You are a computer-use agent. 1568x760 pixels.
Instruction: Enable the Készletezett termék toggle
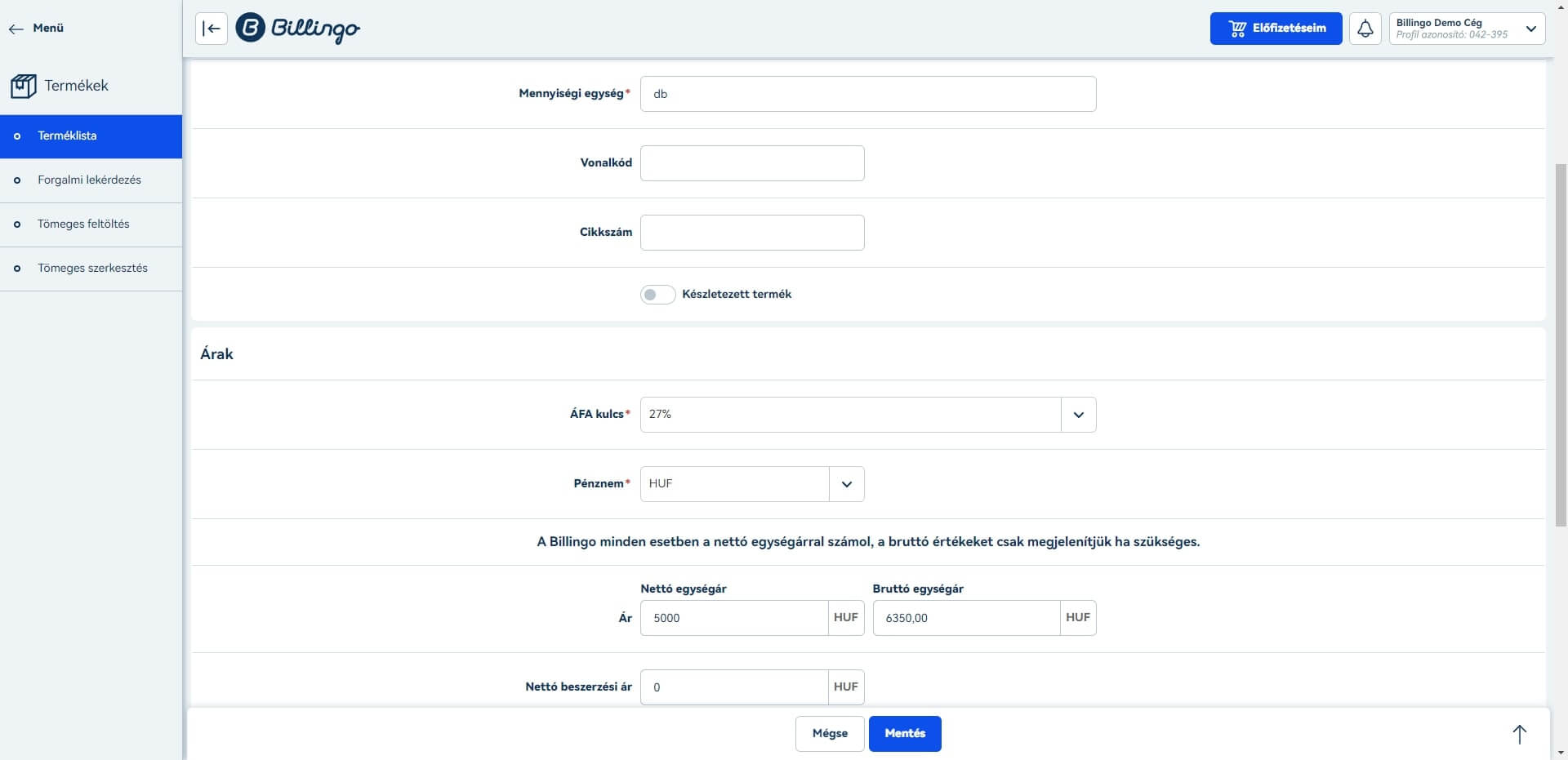[657, 294]
